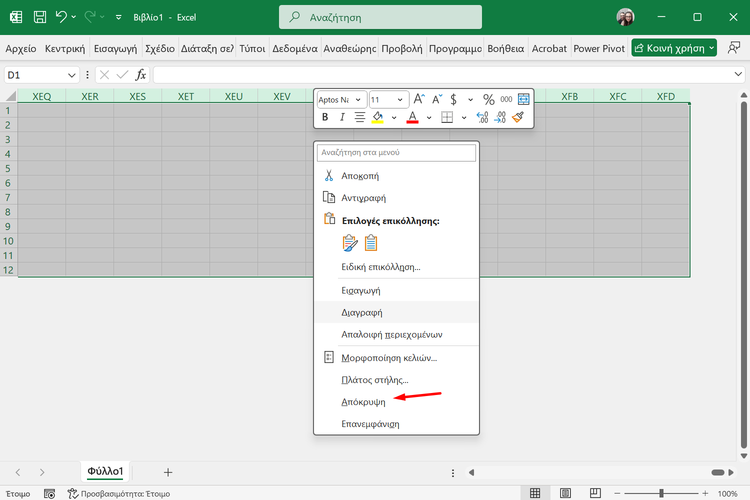
Task: Click the Merge and Center icon
Action: point(523,99)
